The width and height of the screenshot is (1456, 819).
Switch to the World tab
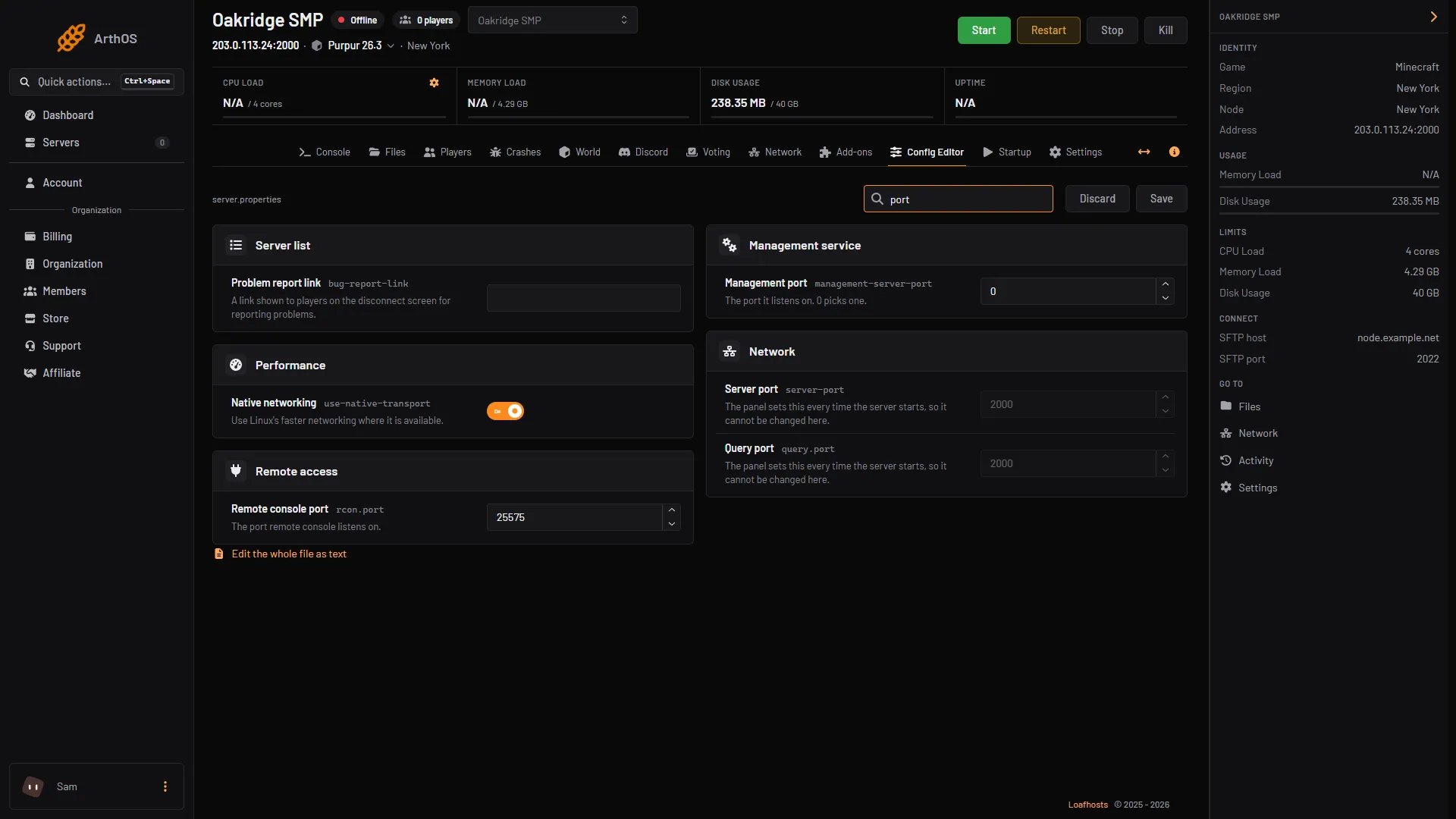[579, 152]
